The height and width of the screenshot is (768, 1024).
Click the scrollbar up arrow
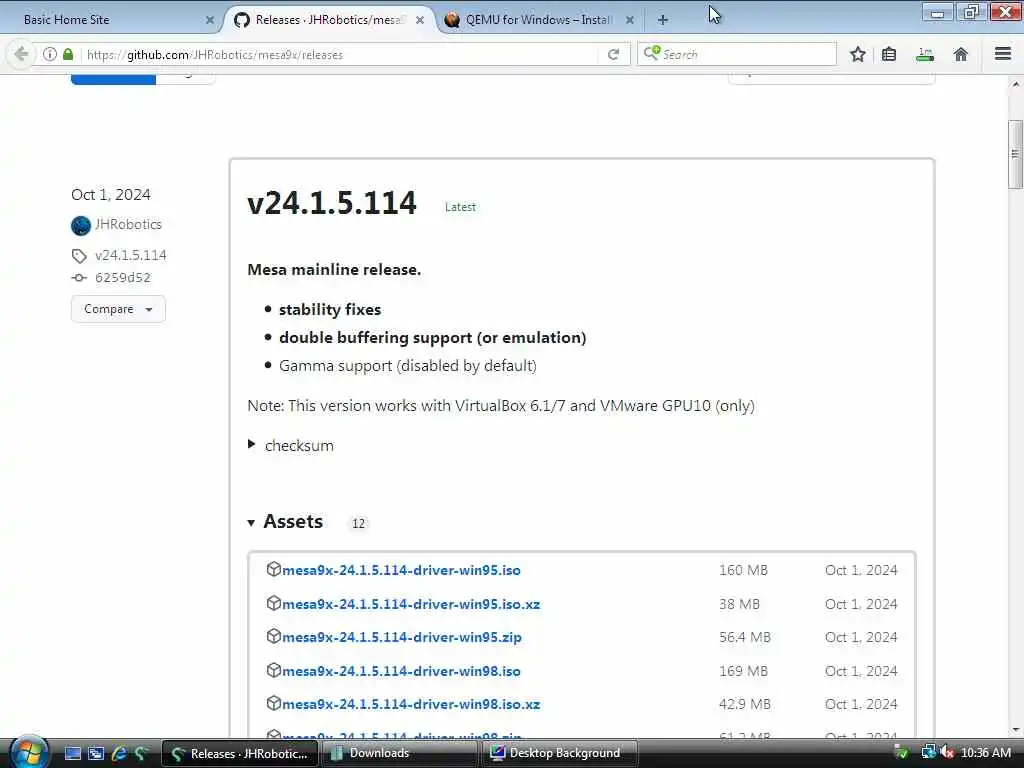tap(1016, 84)
